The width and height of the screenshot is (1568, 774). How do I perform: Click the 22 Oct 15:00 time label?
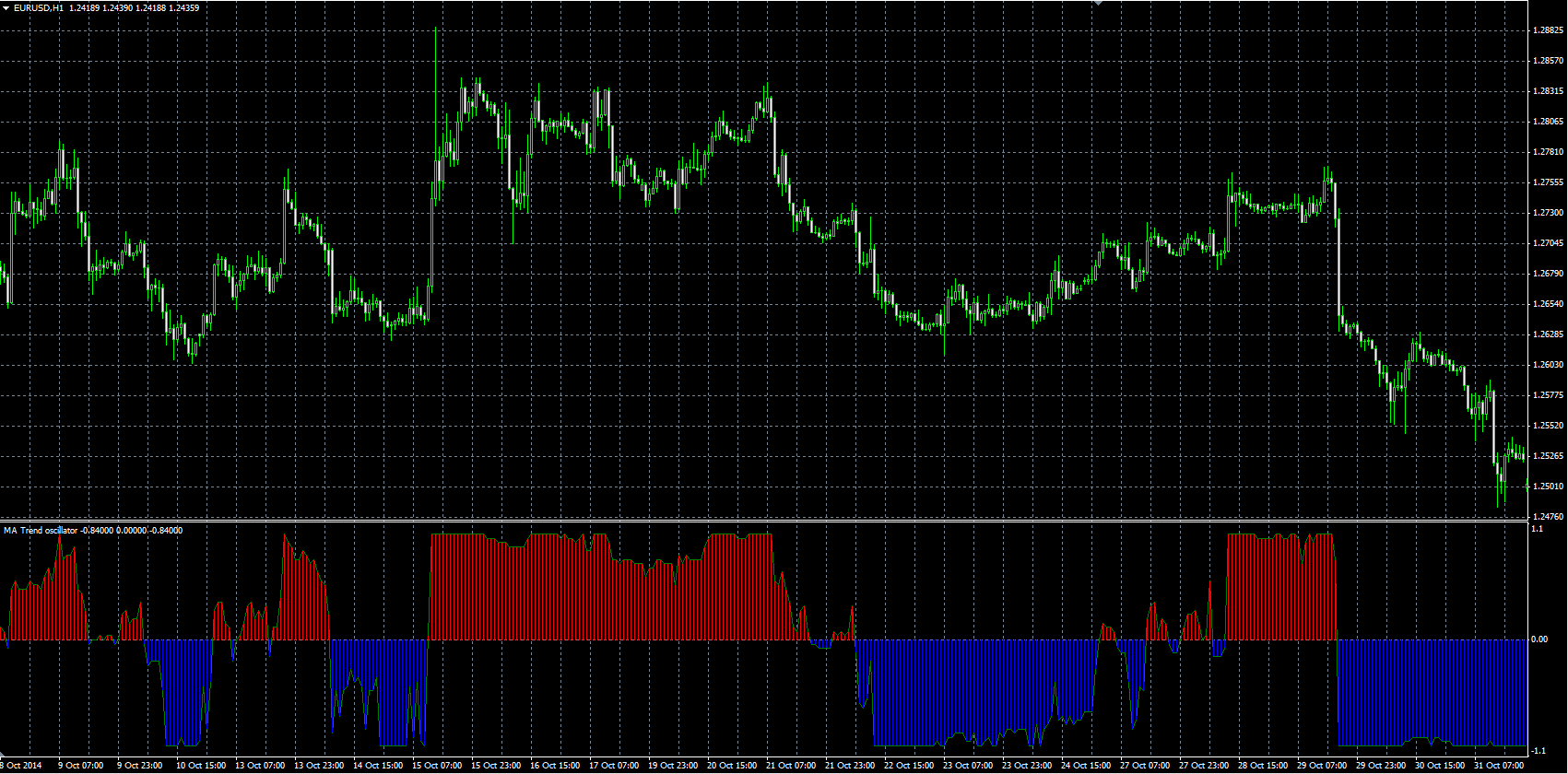(x=909, y=766)
